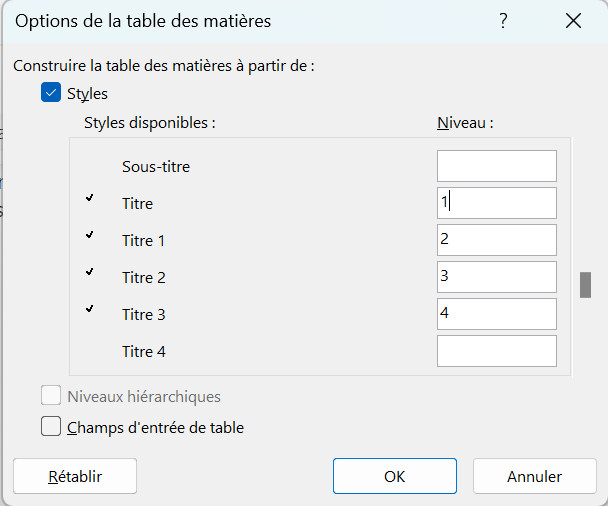
Task: Click the Titre 2 level field
Action: tap(496, 277)
